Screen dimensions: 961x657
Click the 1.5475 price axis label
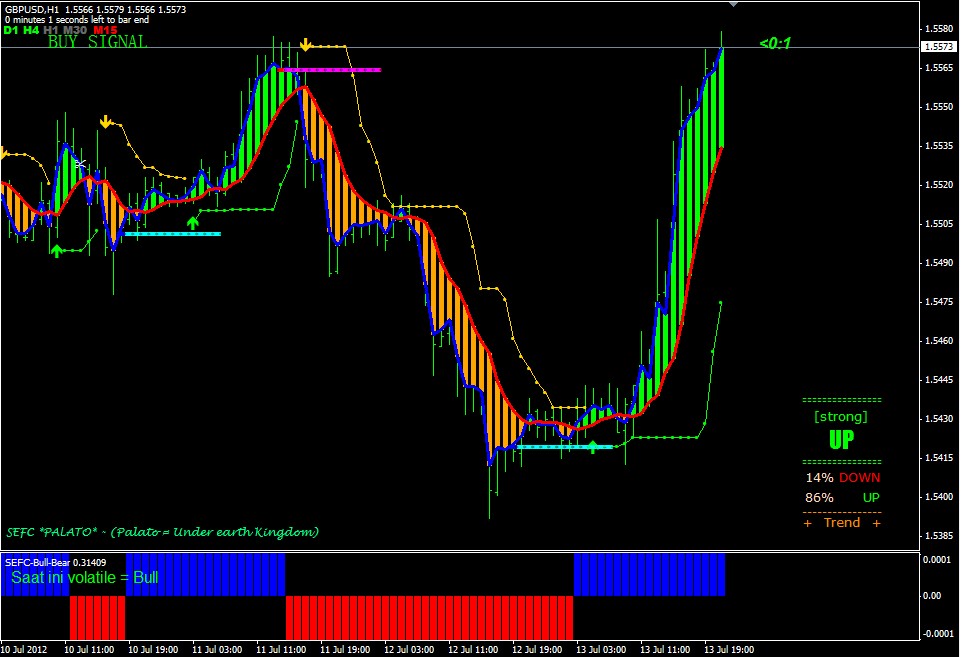click(939, 302)
